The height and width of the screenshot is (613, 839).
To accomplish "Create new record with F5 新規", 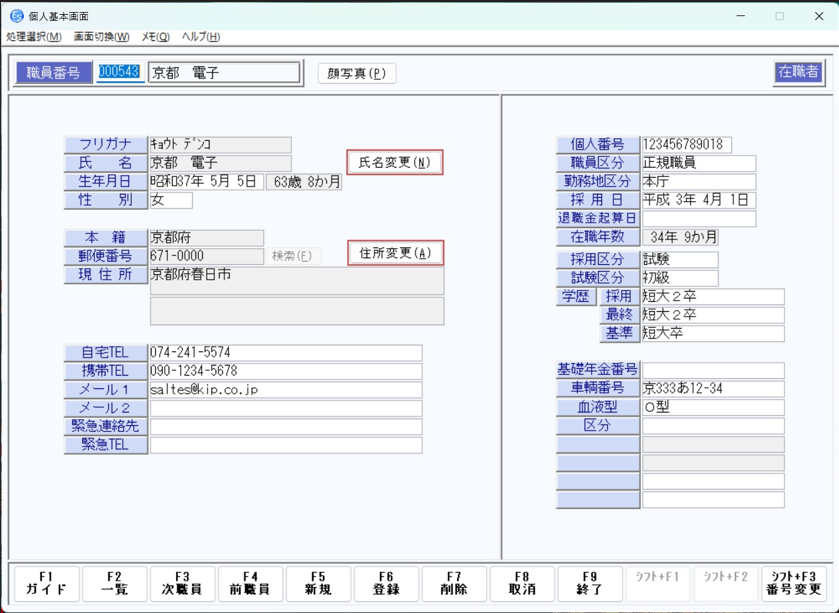I will (318, 584).
